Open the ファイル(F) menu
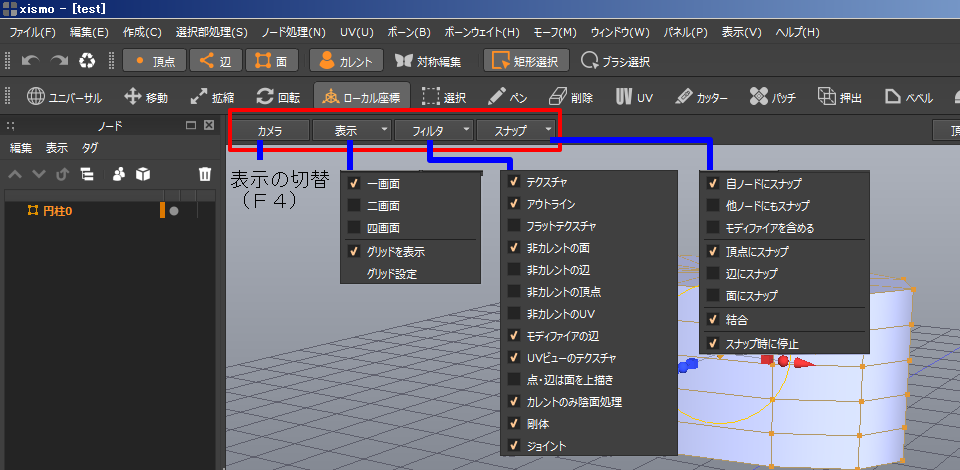960x470 pixels. pos(32,32)
